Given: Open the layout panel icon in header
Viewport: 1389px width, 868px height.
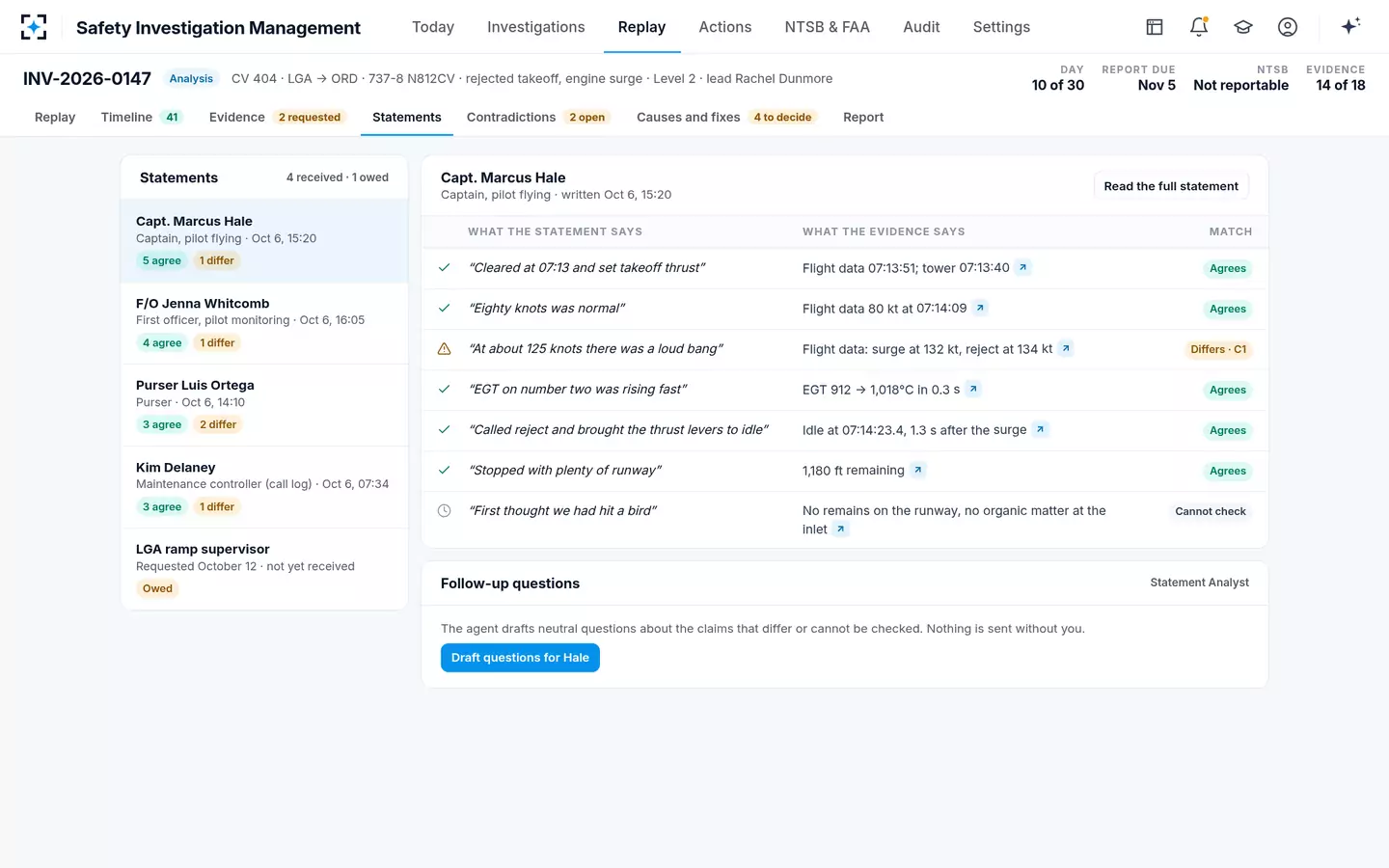Looking at the screenshot, I should pos(1155,27).
